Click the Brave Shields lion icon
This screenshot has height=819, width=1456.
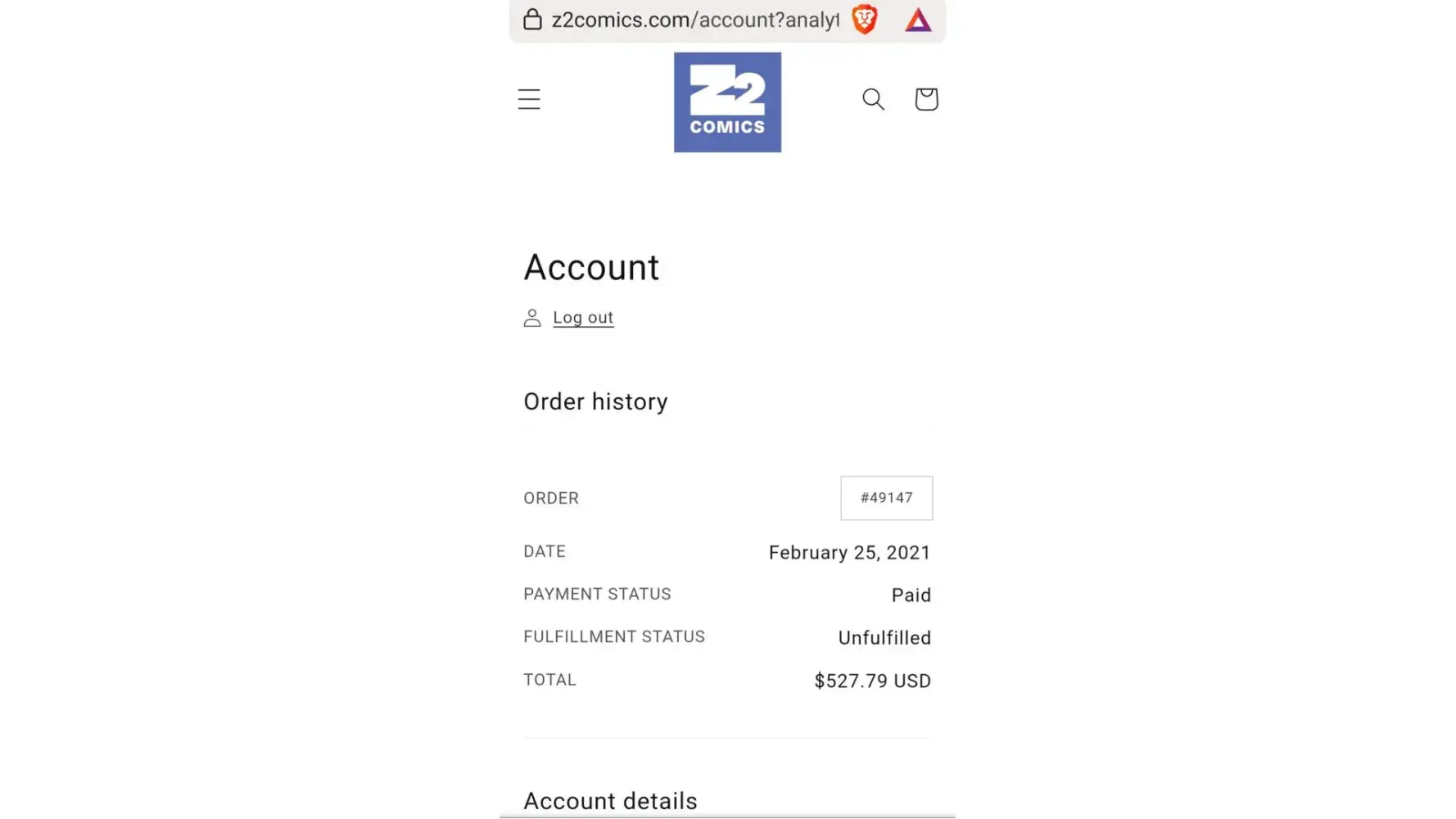coord(864,19)
